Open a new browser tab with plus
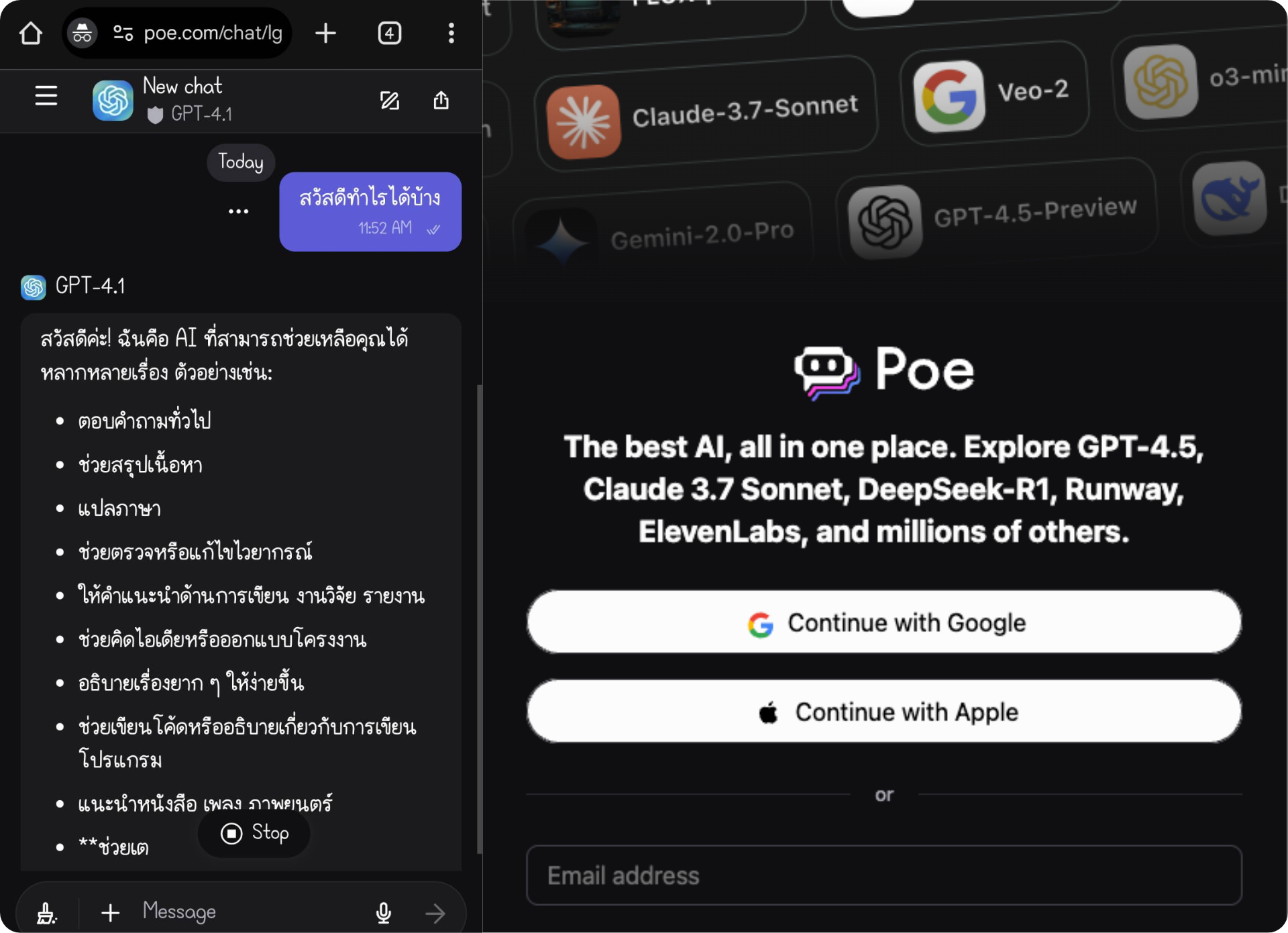Screen dimensions: 1288x933 [x=325, y=33]
